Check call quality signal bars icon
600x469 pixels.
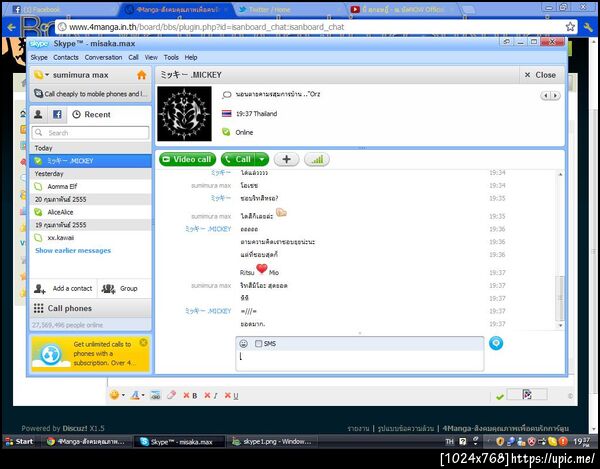pos(317,160)
